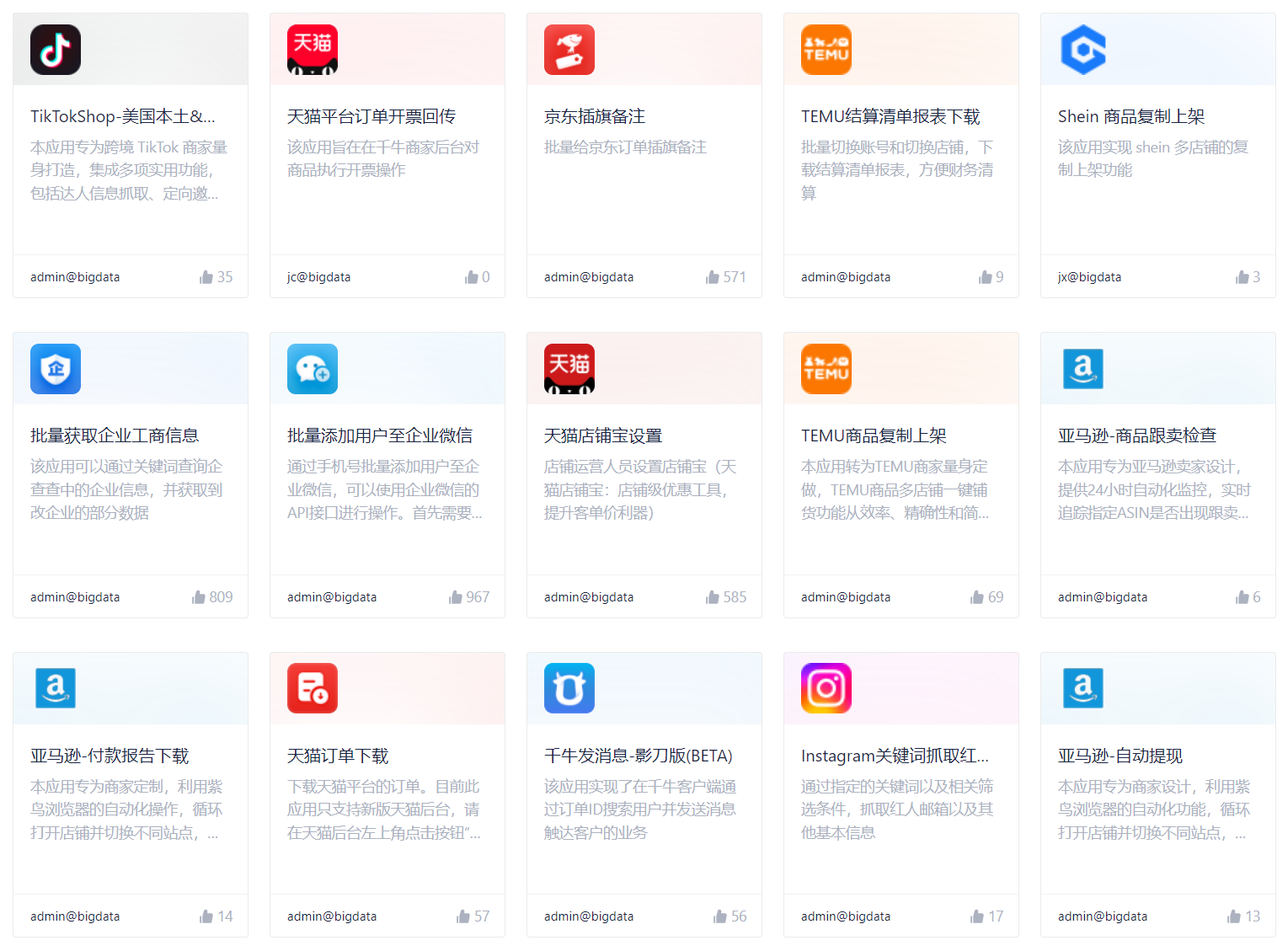Click thumbs-up on 天猫平台订单开票回传 card
The height and width of the screenshot is (951, 1288).
pyautogui.click(x=472, y=277)
